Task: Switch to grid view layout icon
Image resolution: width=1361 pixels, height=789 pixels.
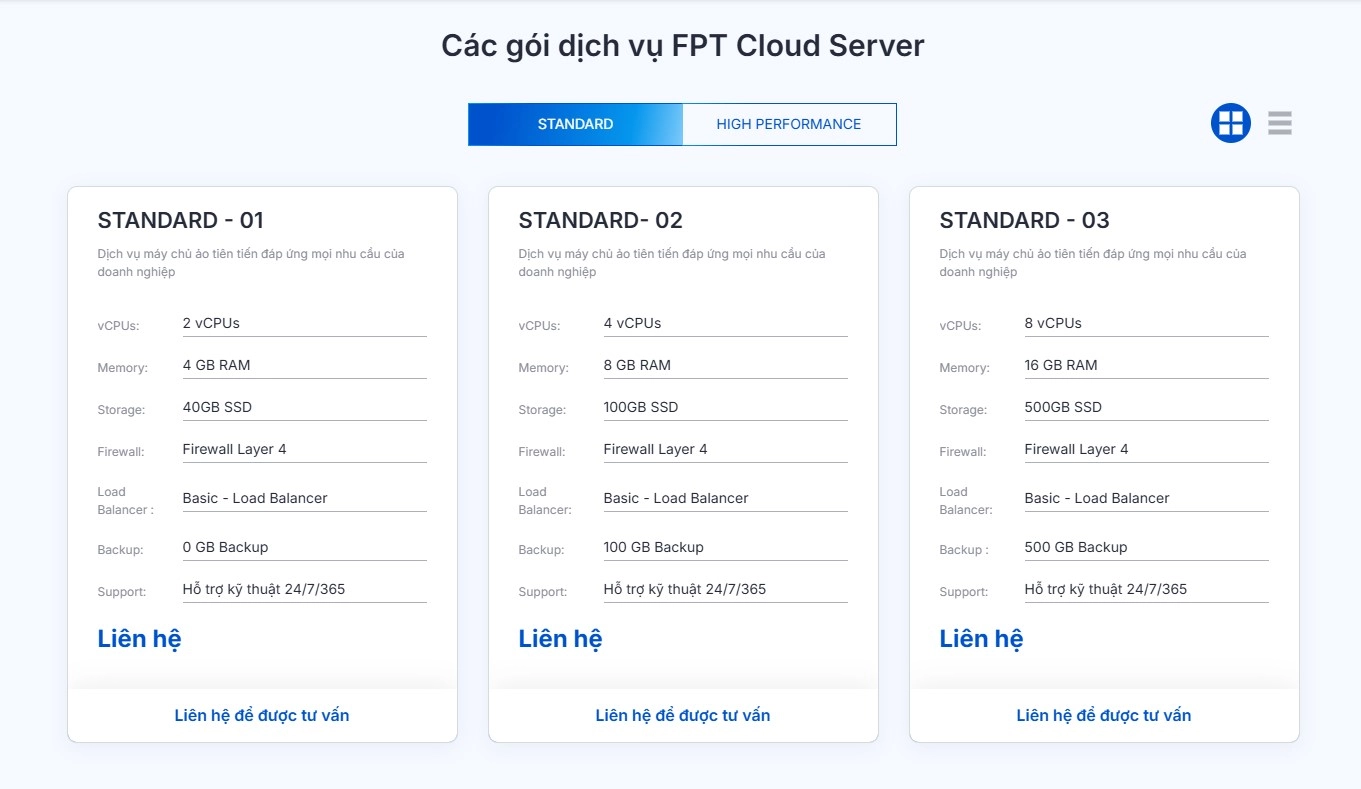Action: 1230,123
